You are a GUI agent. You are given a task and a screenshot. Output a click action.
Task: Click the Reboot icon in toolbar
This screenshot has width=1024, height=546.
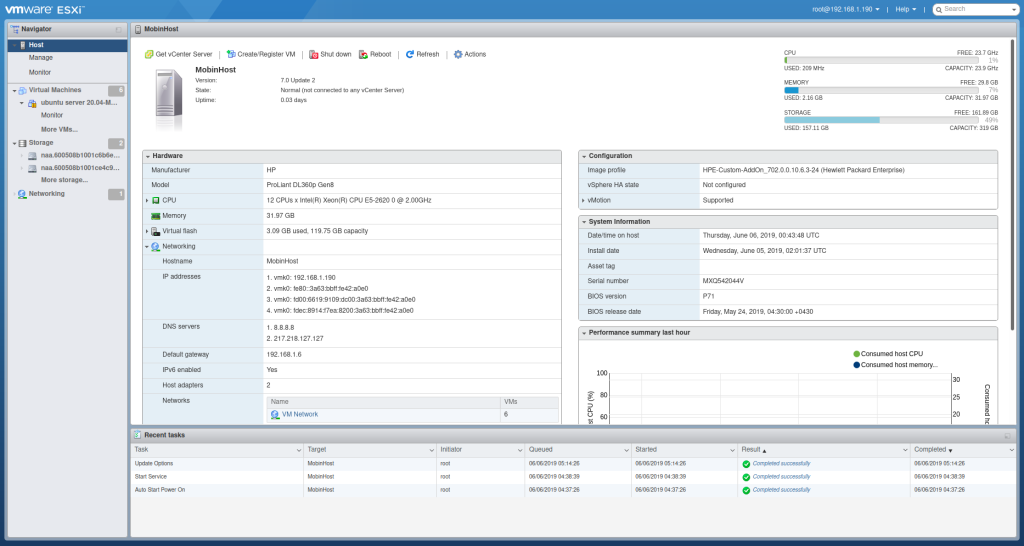tap(364, 54)
